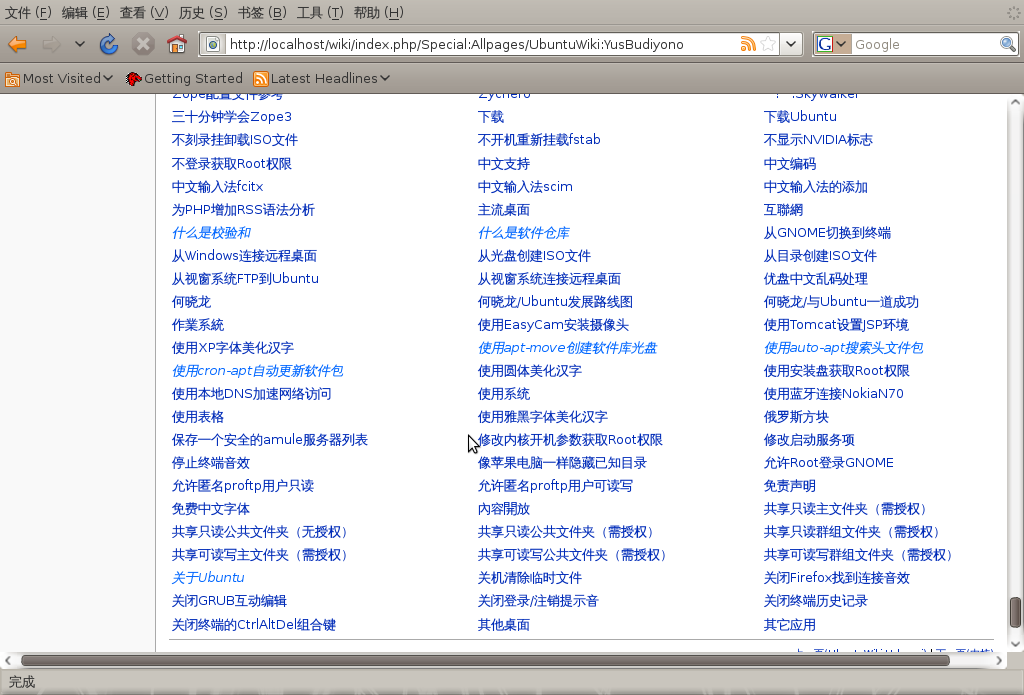This screenshot has height=695, width=1024.
Task: Click the magnifier search icon
Action: point(1008,44)
